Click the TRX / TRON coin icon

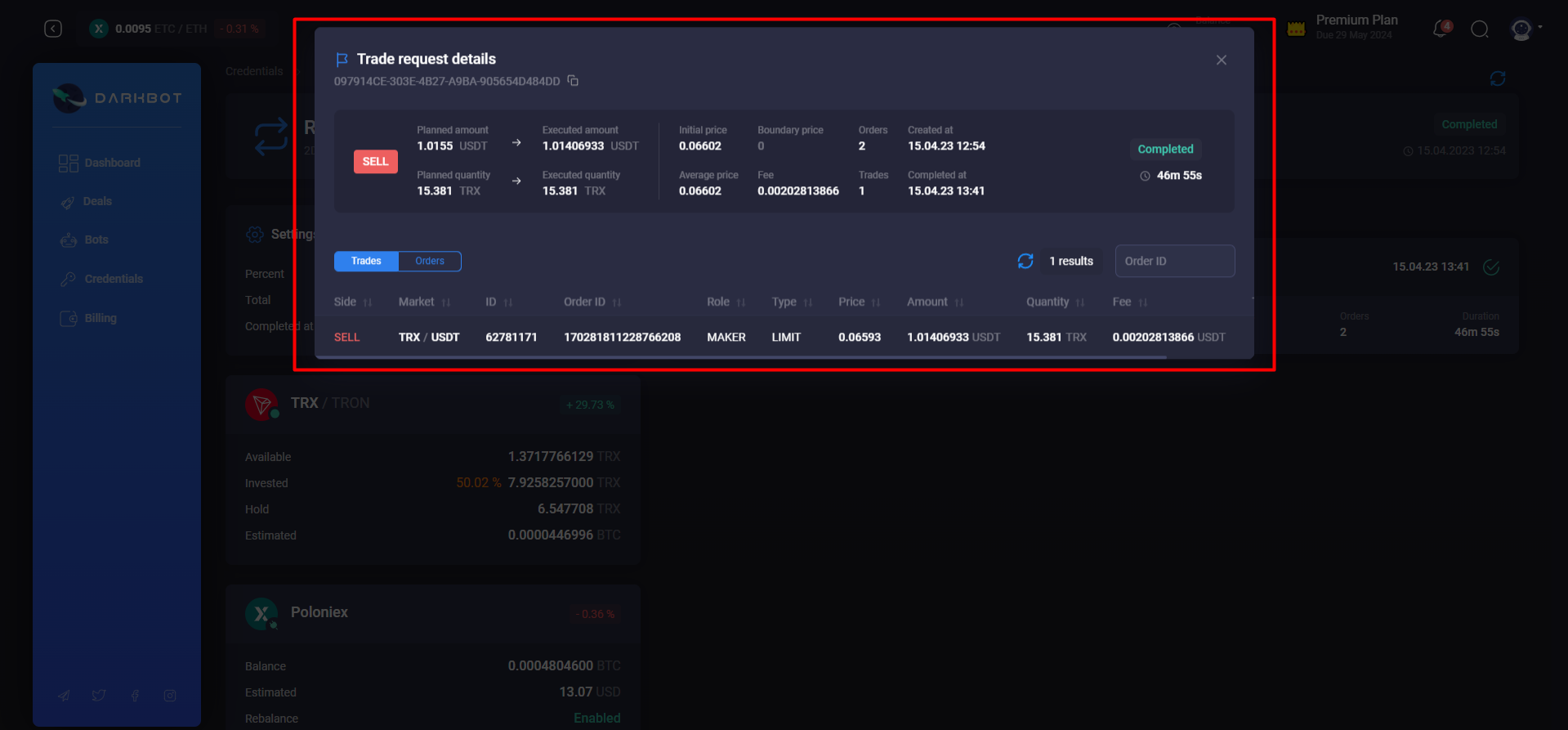(261, 405)
